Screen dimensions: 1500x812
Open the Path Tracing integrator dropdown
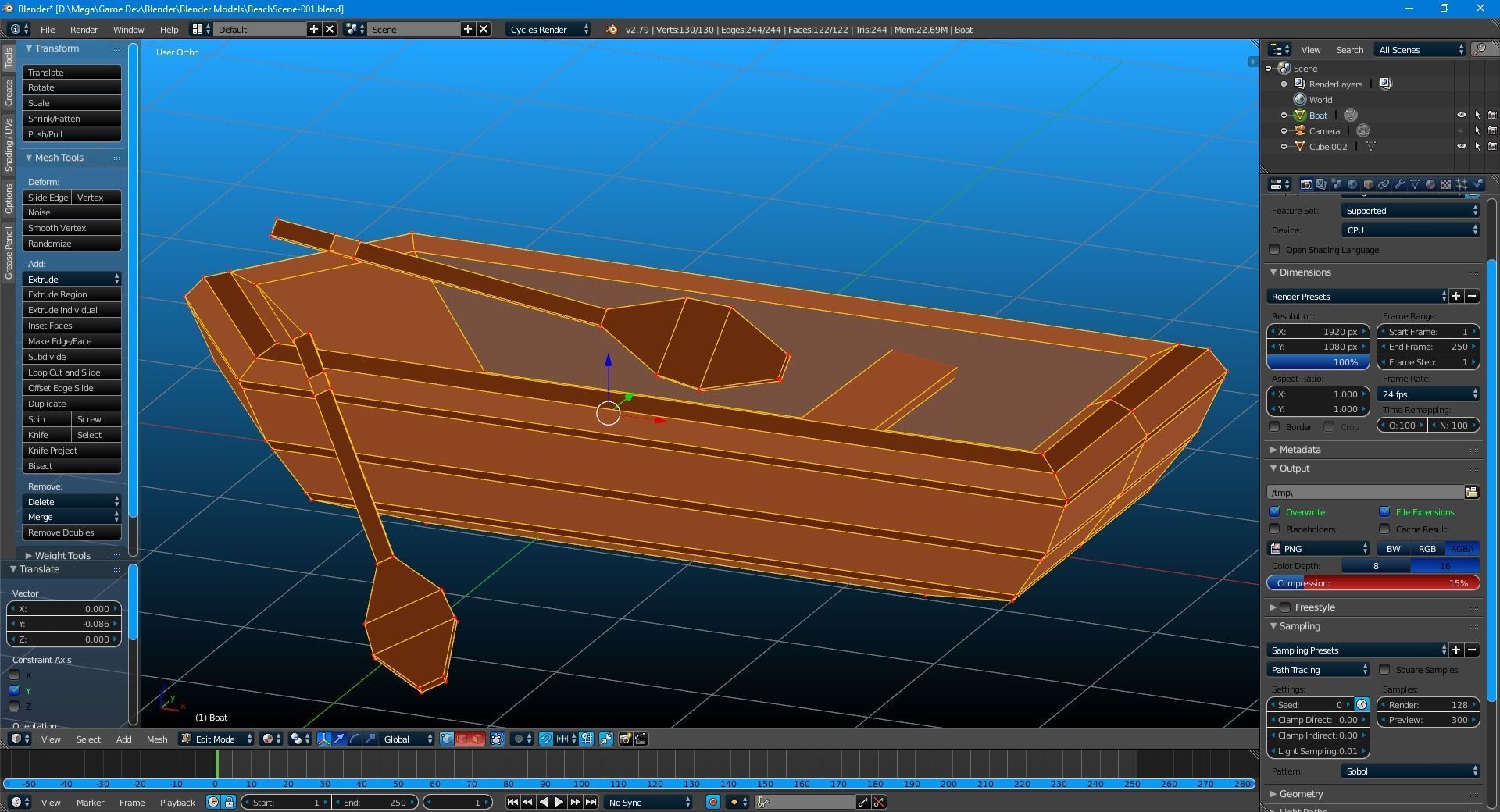[x=1318, y=670]
